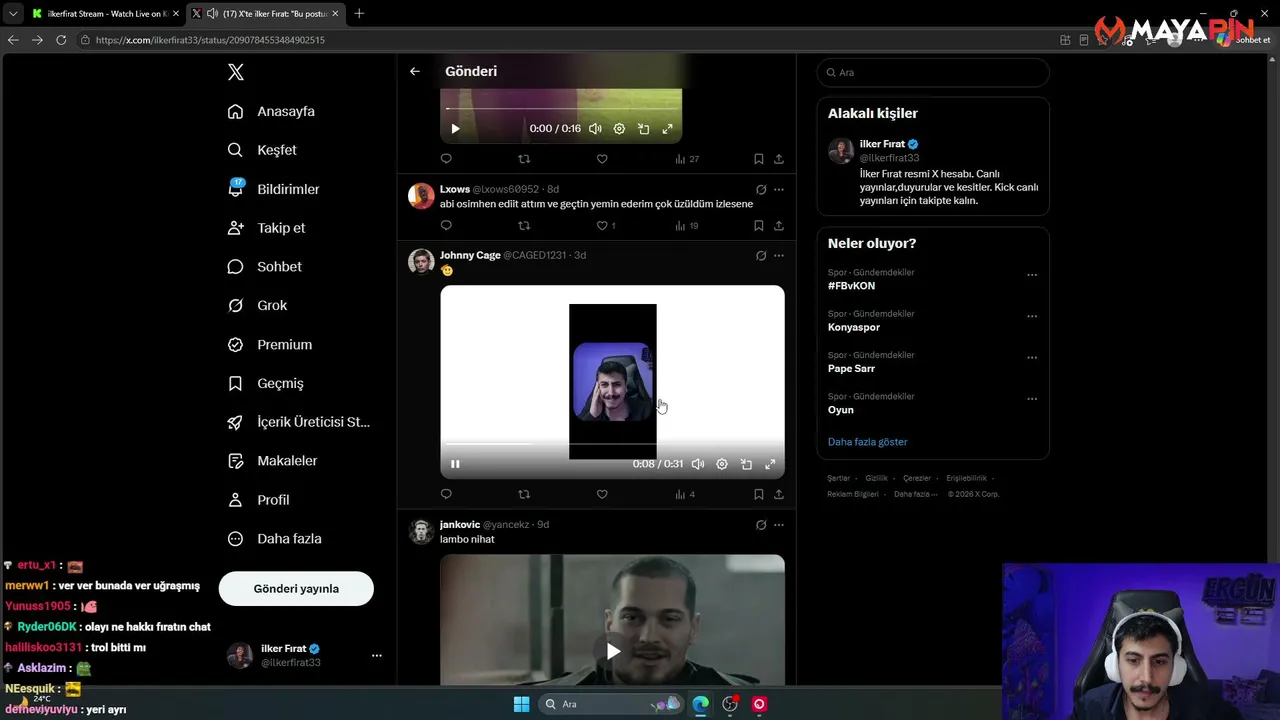Share the Johnny Cage post
Screen dimensions: 1280x720
pos(779,494)
